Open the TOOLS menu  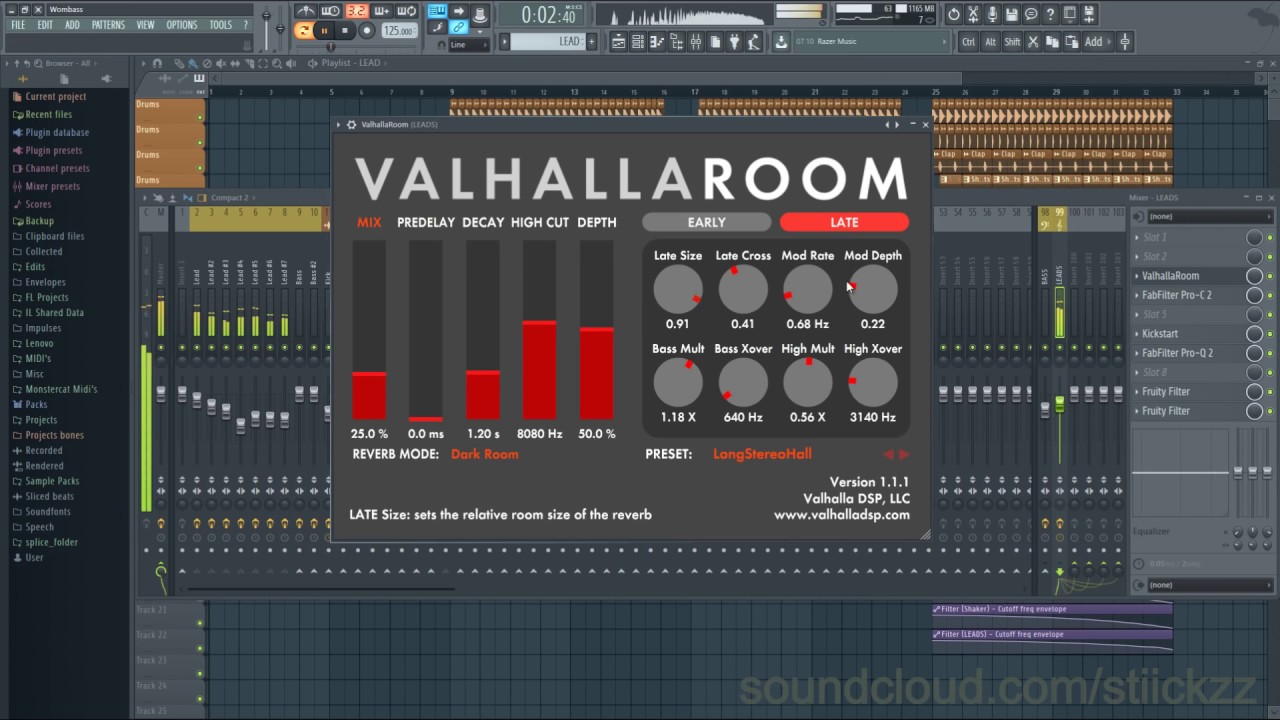click(220, 25)
